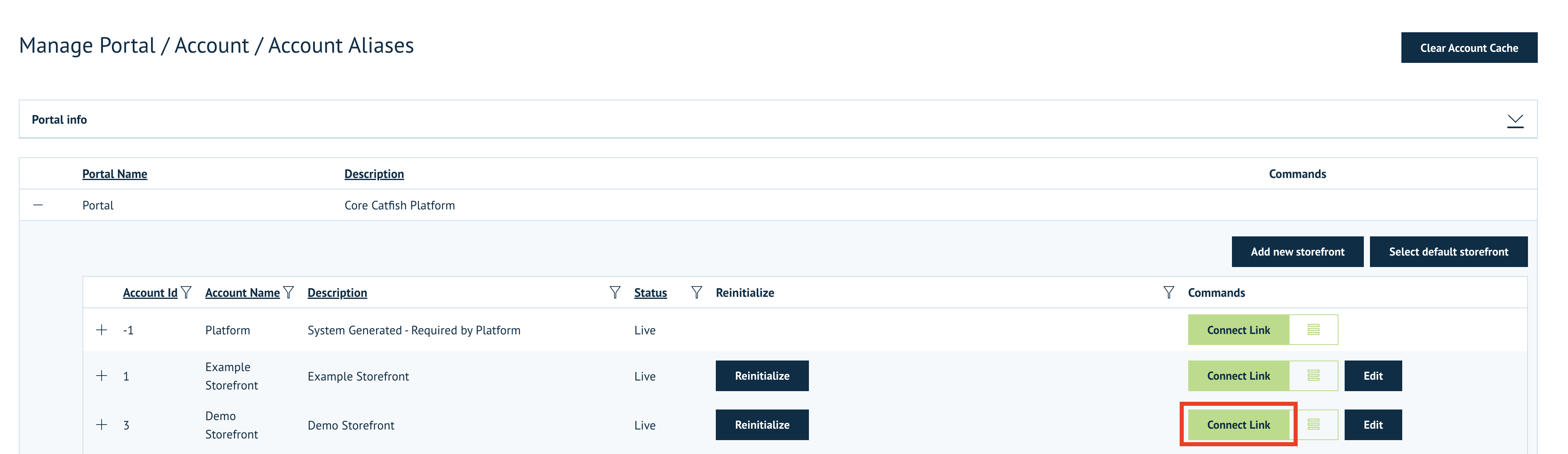
Task: Click Add new storefront
Action: pos(1297,251)
